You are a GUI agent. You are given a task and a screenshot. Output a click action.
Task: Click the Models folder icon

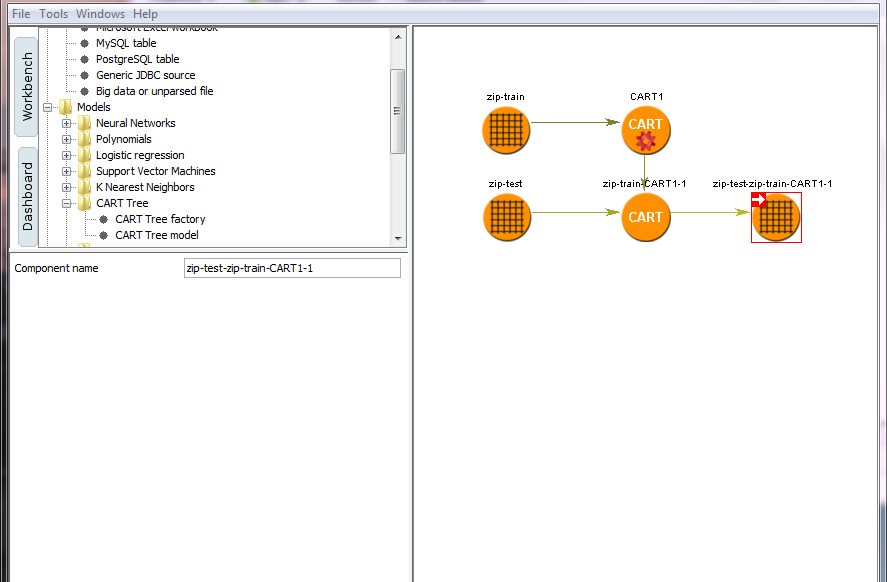click(66, 107)
